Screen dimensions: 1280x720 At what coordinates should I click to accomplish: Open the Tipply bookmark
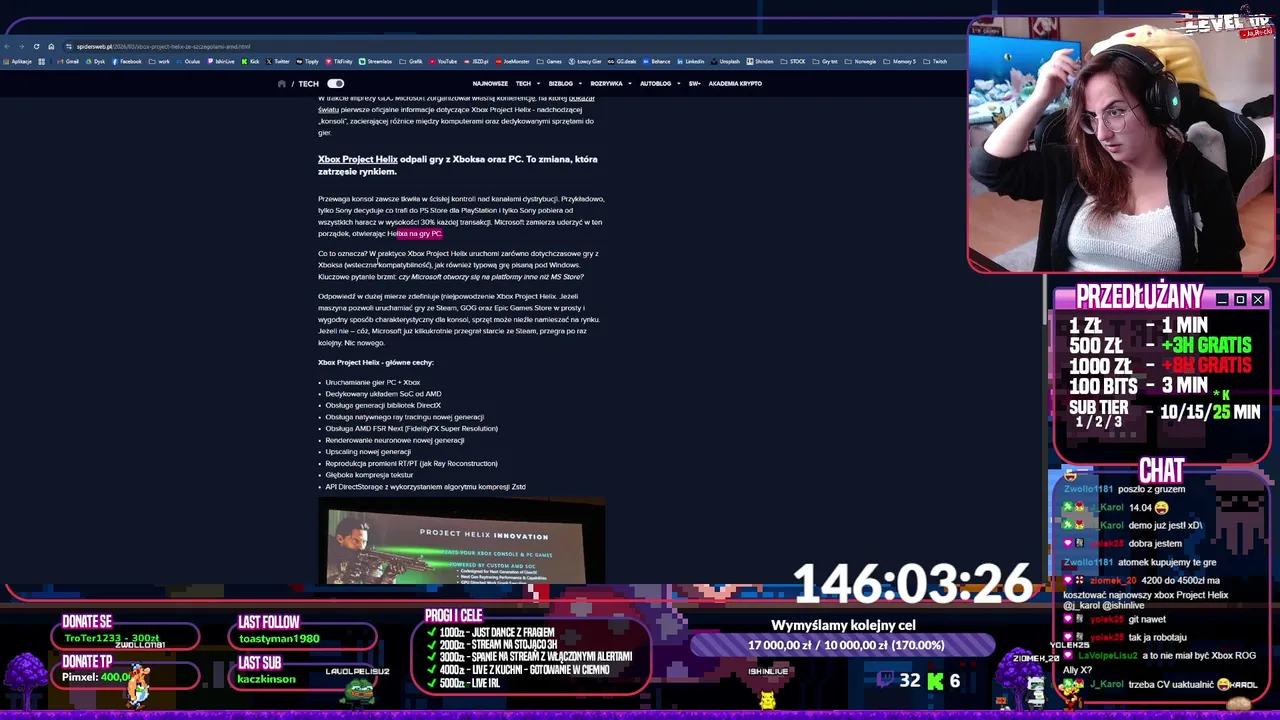pos(307,61)
